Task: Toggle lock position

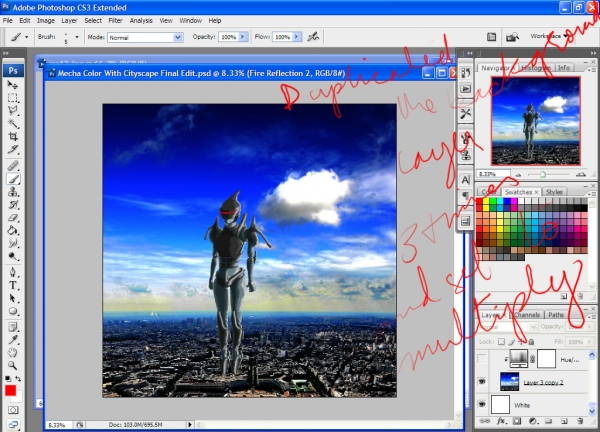Action: click(521, 342)
